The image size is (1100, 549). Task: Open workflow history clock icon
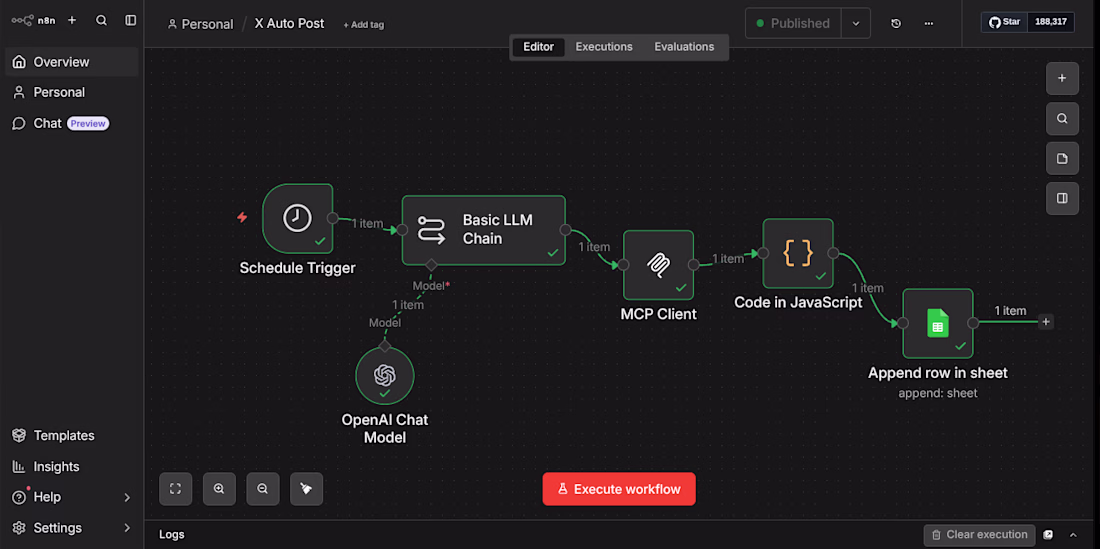896,23
